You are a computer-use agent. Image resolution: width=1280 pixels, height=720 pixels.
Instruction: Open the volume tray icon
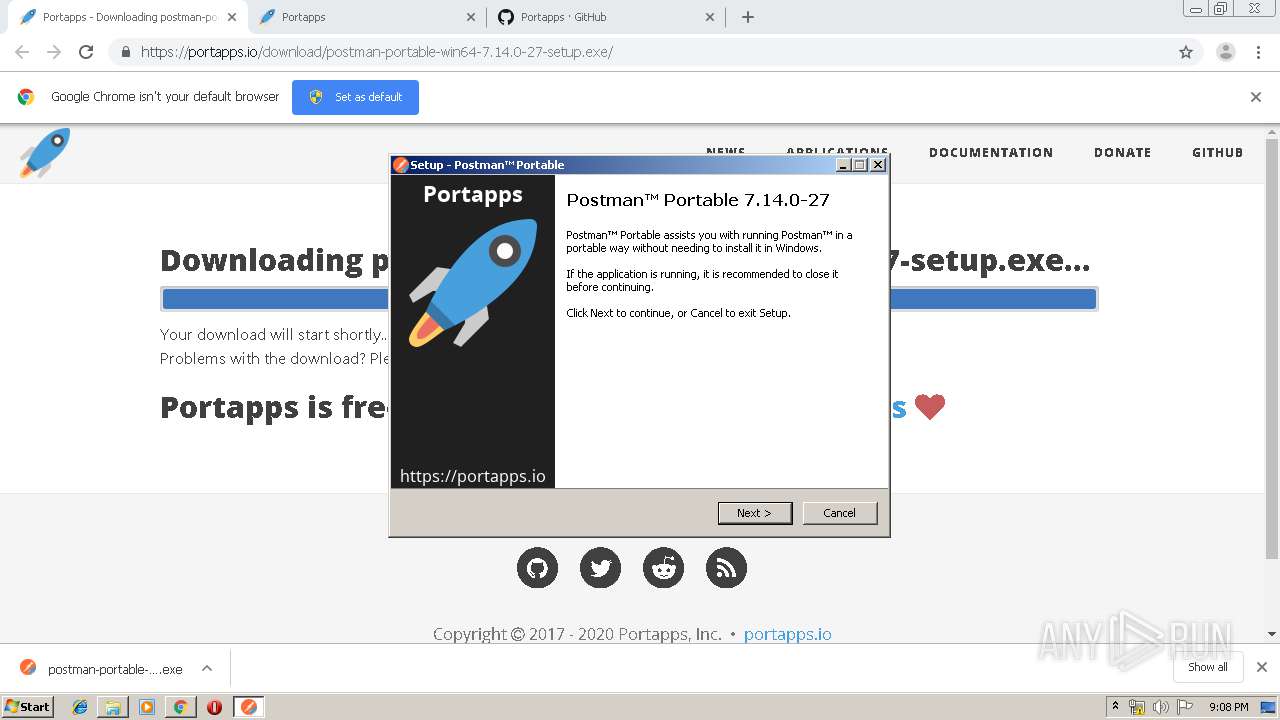click(x=1161, y=707)
